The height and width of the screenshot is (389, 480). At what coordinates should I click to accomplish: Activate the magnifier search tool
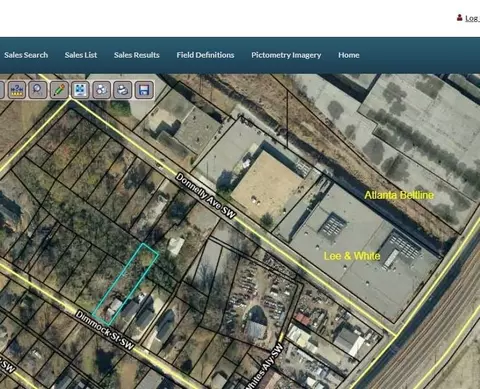(37, 90)
